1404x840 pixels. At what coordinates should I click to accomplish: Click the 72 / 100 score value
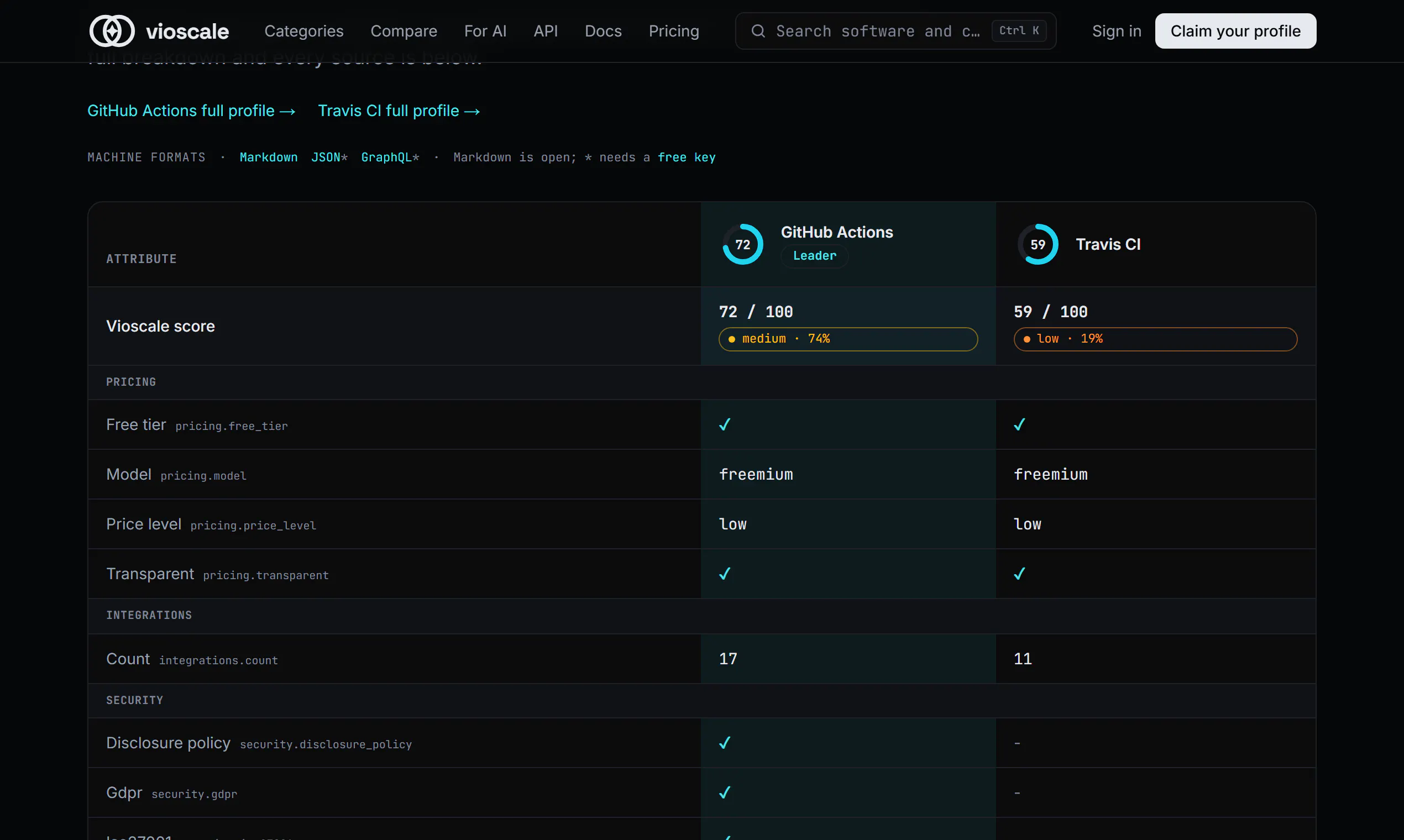[756, 312]
